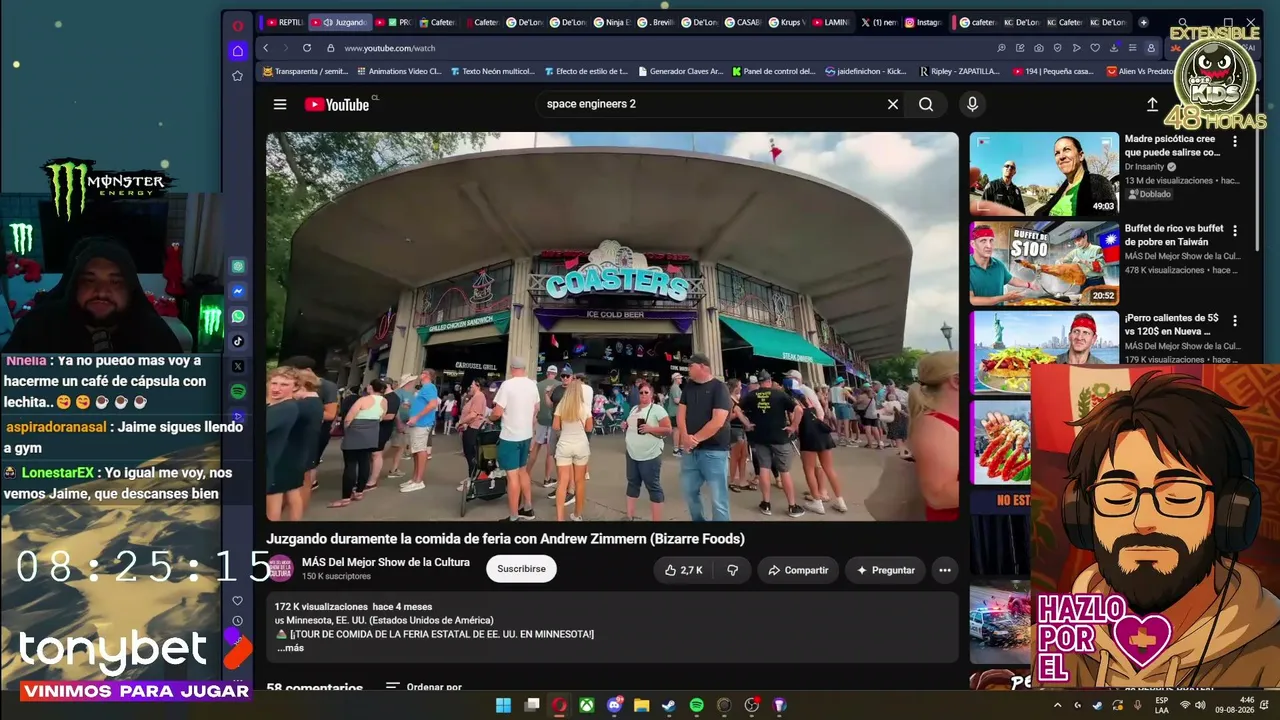1280x720 pixels.
Task: Switch to the Krups browser tab
Action: 786,22
